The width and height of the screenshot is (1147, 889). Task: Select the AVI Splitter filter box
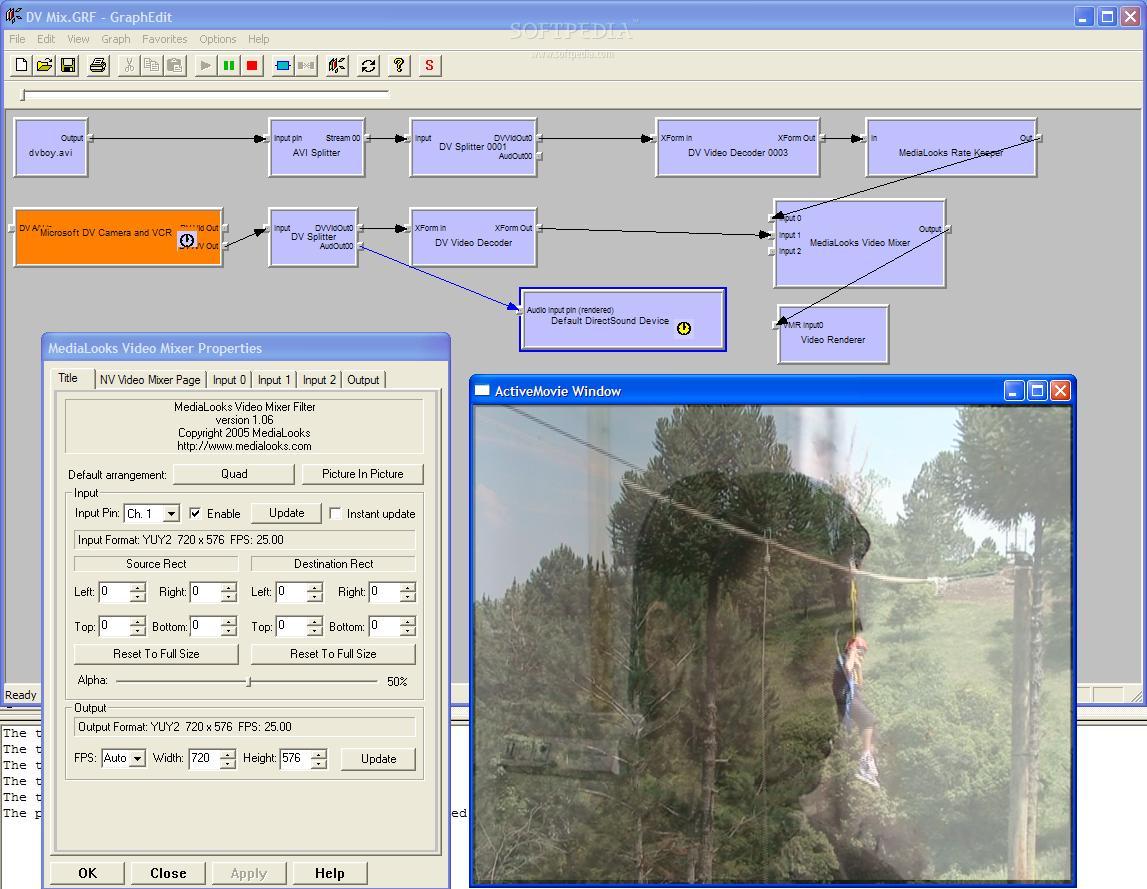tap(317, 148)
